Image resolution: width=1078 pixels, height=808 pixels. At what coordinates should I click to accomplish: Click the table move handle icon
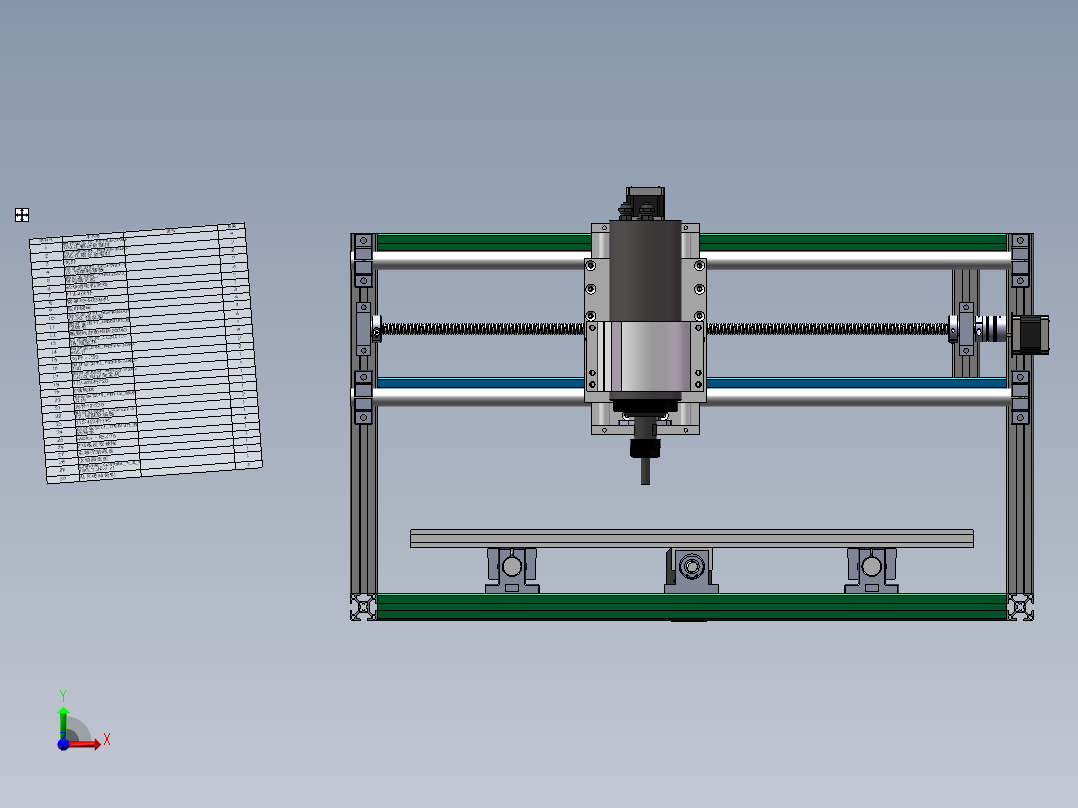(22, 215)
